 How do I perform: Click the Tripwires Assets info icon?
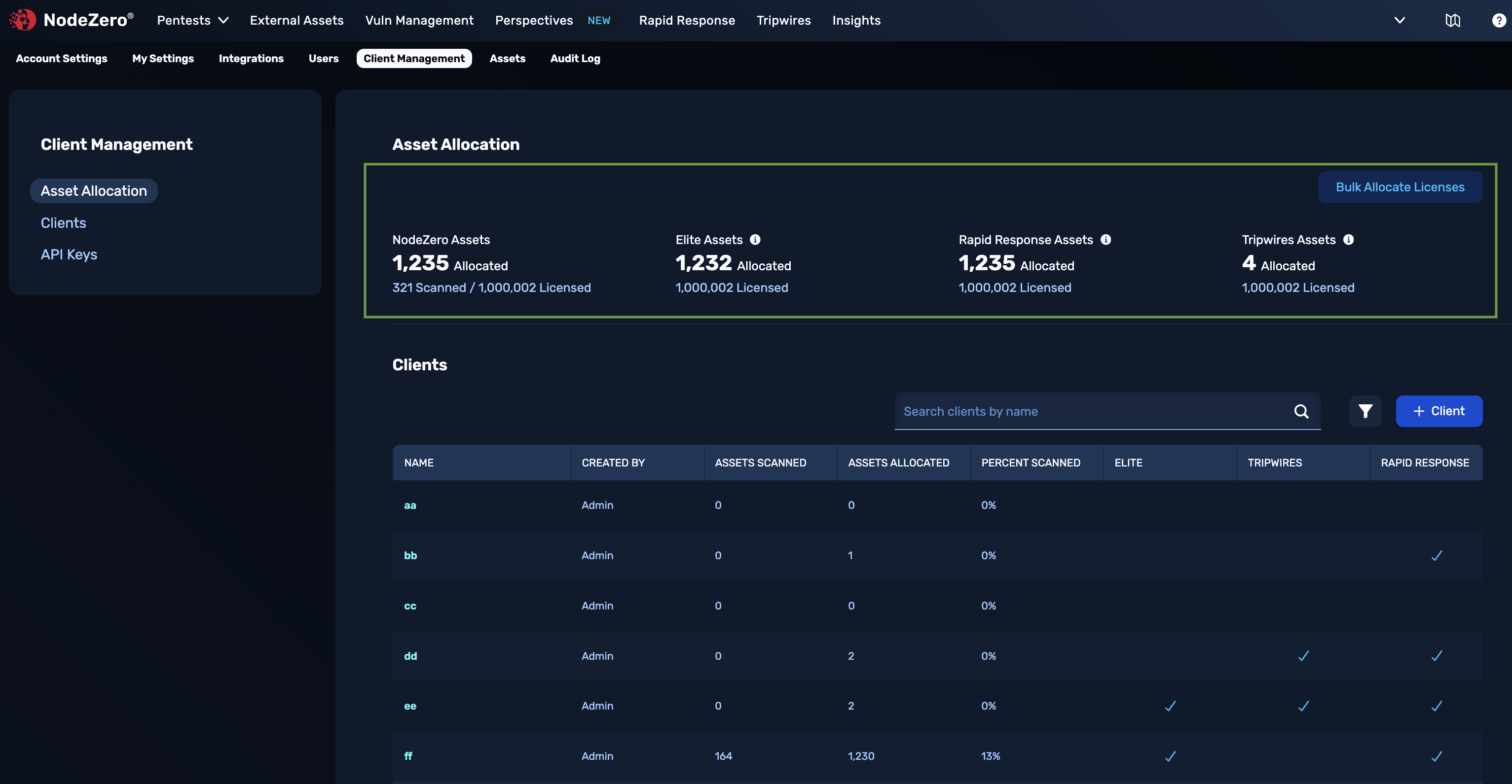coord(1348,240)
